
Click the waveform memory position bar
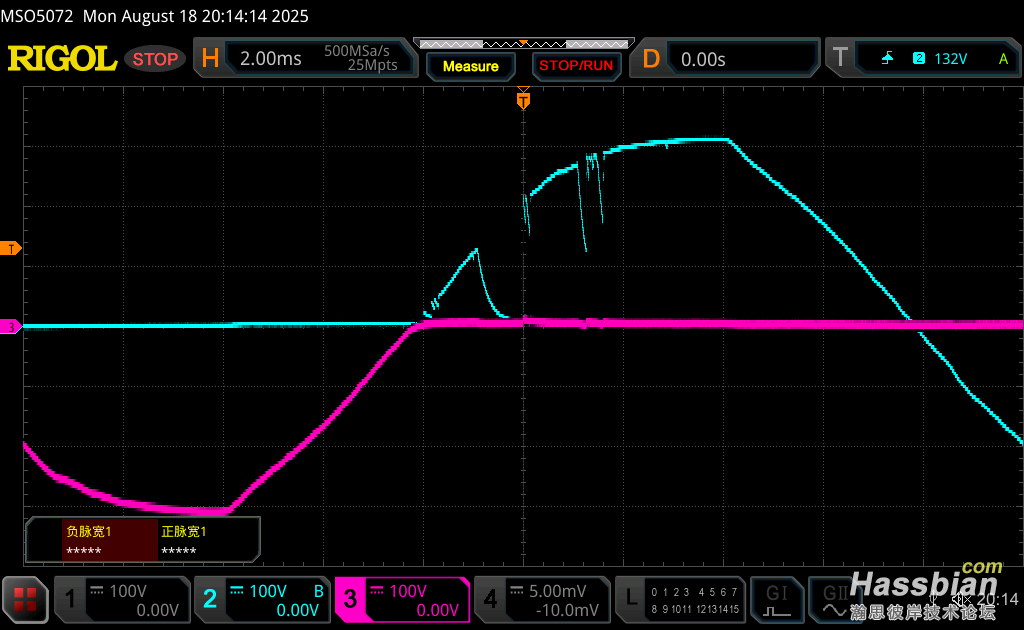pyautogui.click(x=523, y=43)
